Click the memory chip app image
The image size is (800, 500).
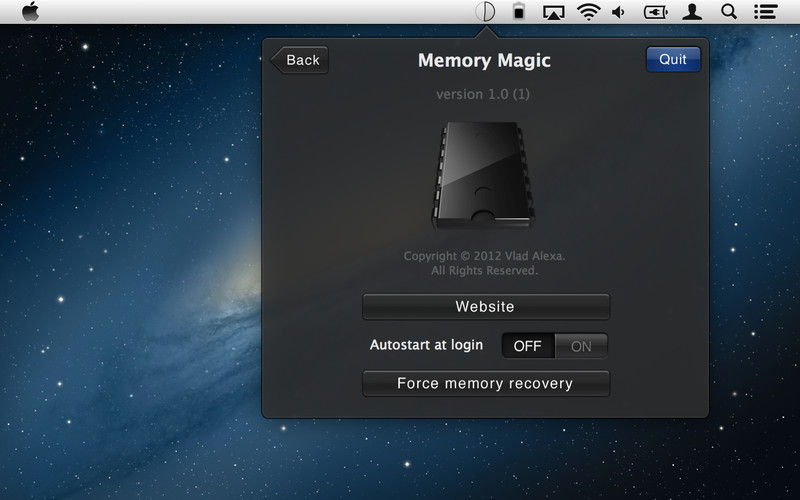click(483, 174)
